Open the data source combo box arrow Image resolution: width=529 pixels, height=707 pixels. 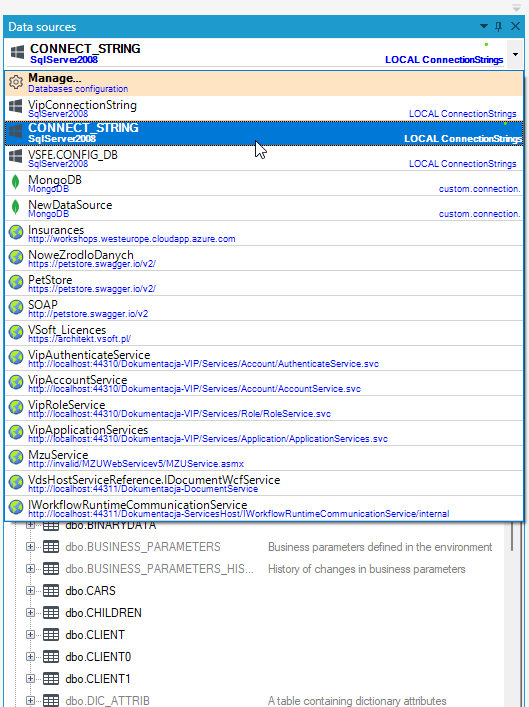(515, 54)
